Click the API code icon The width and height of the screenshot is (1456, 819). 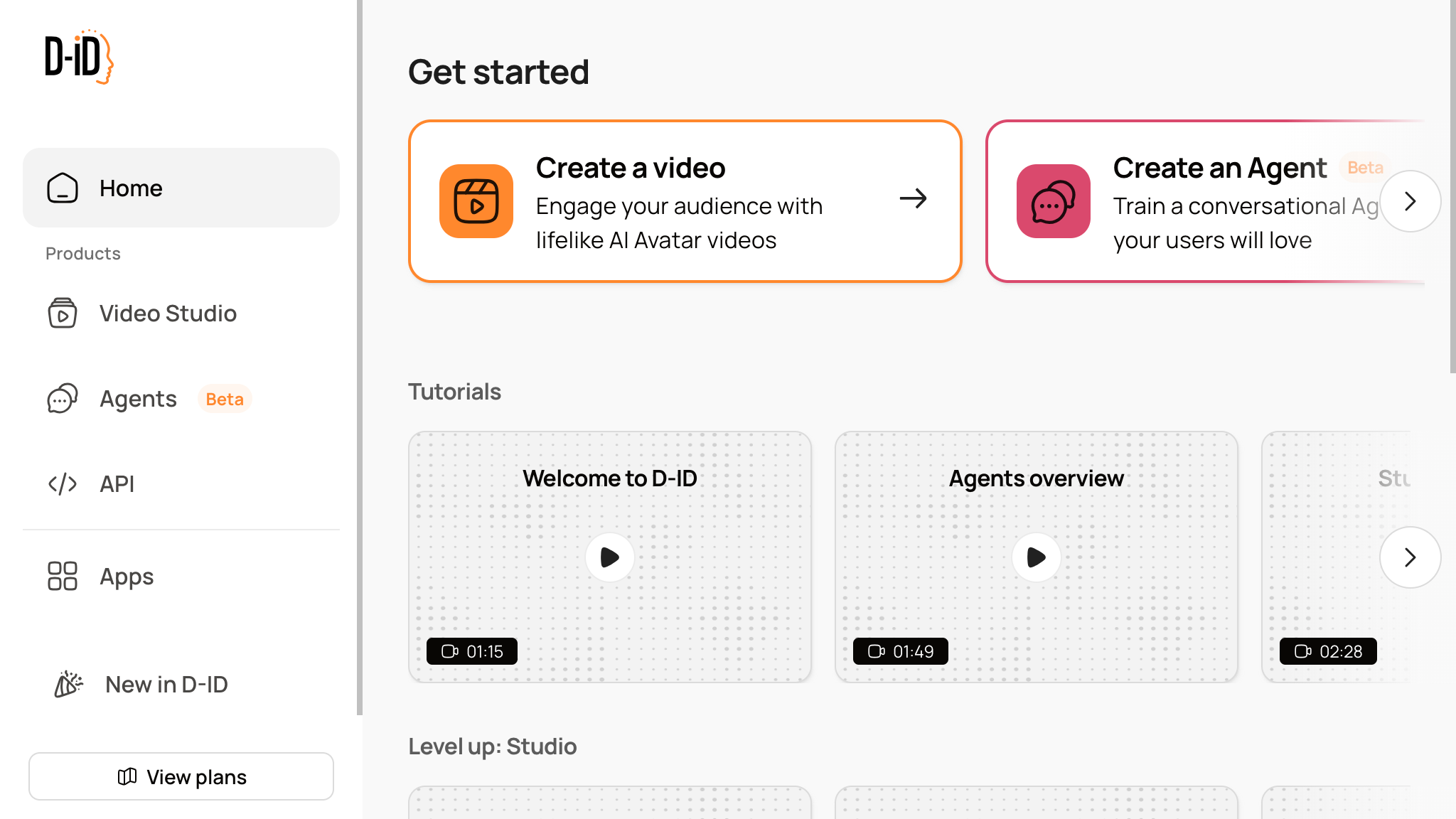pos(63,484)
